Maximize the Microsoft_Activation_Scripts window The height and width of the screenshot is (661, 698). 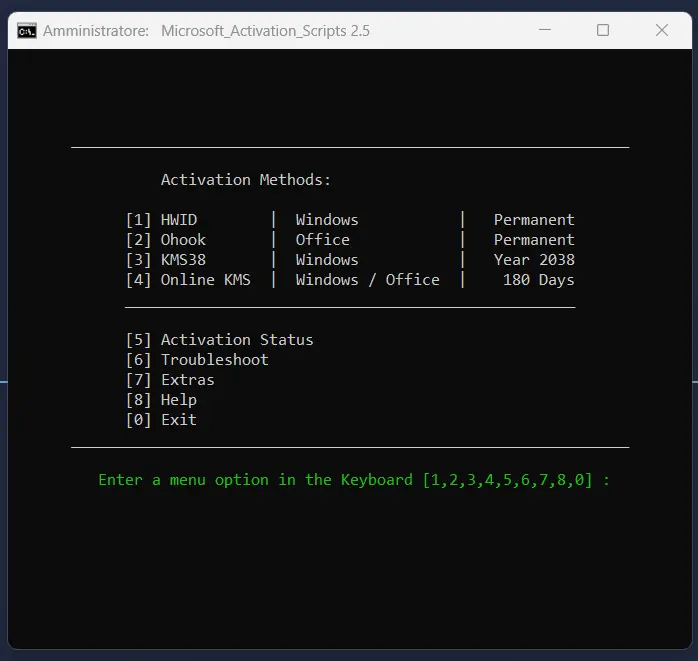coord(603,30)
